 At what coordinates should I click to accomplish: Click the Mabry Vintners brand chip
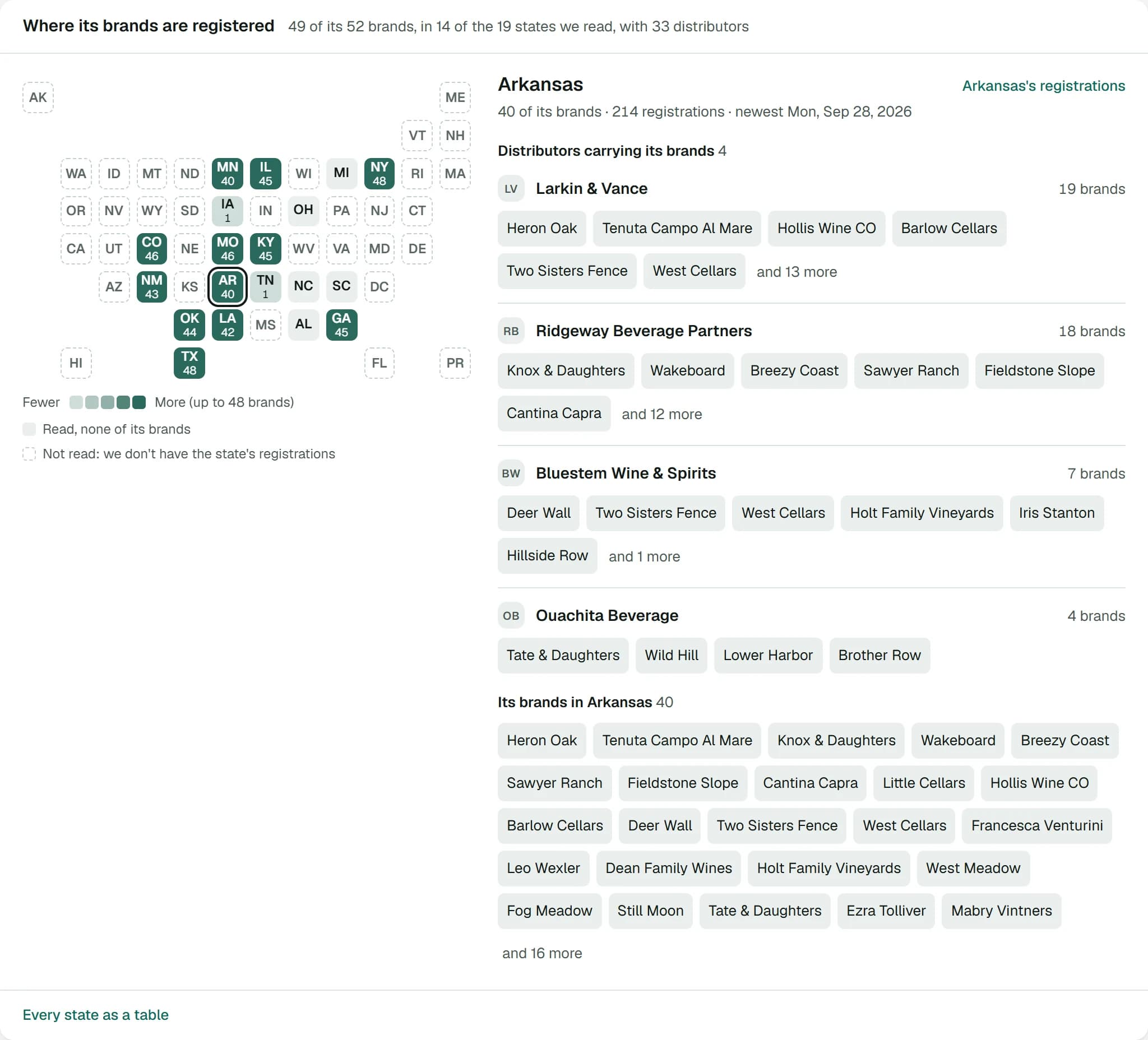pyautogui.click(x=1001, y=911)
